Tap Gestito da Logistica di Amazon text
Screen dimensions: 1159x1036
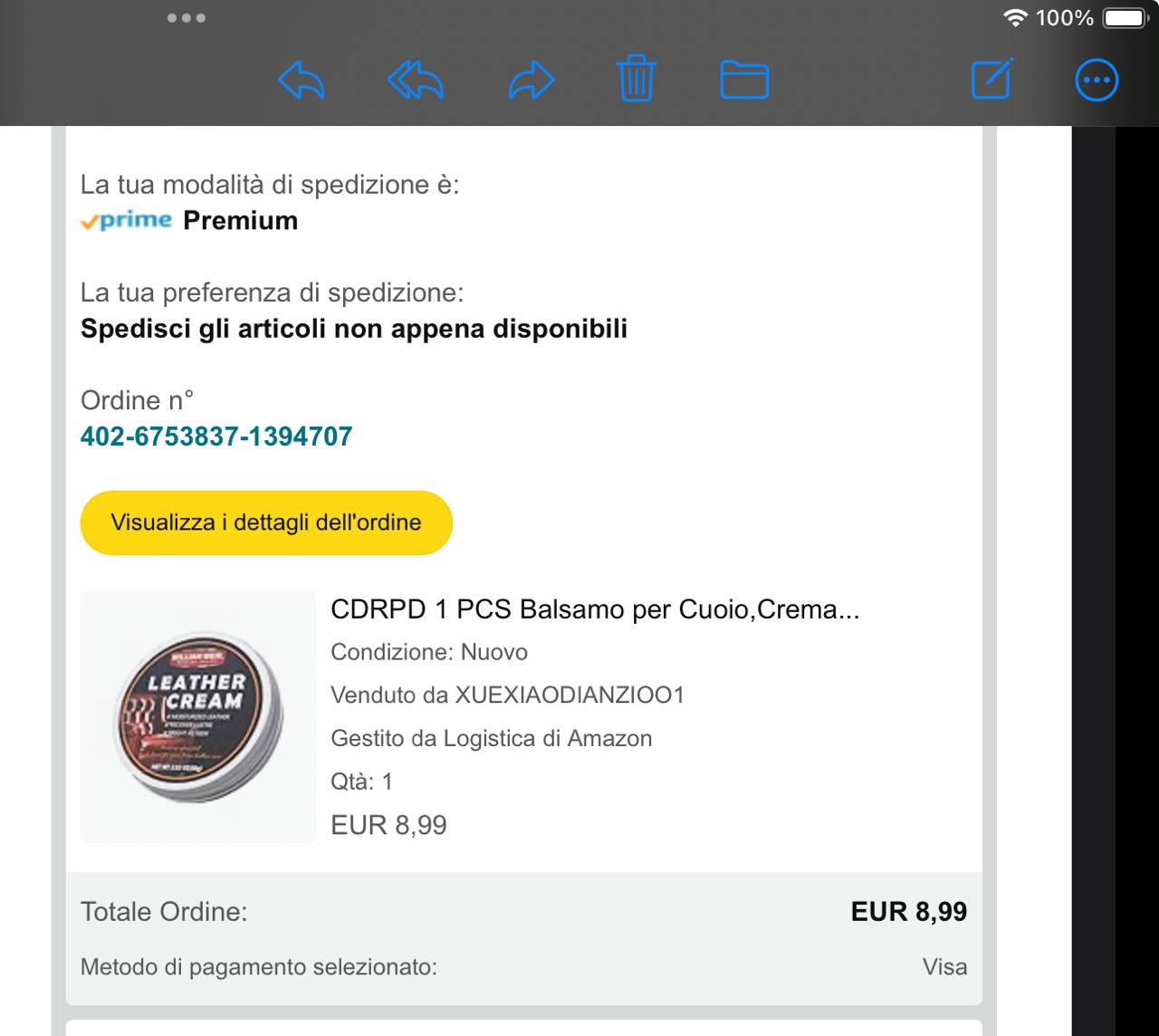[x=492, y=738]
